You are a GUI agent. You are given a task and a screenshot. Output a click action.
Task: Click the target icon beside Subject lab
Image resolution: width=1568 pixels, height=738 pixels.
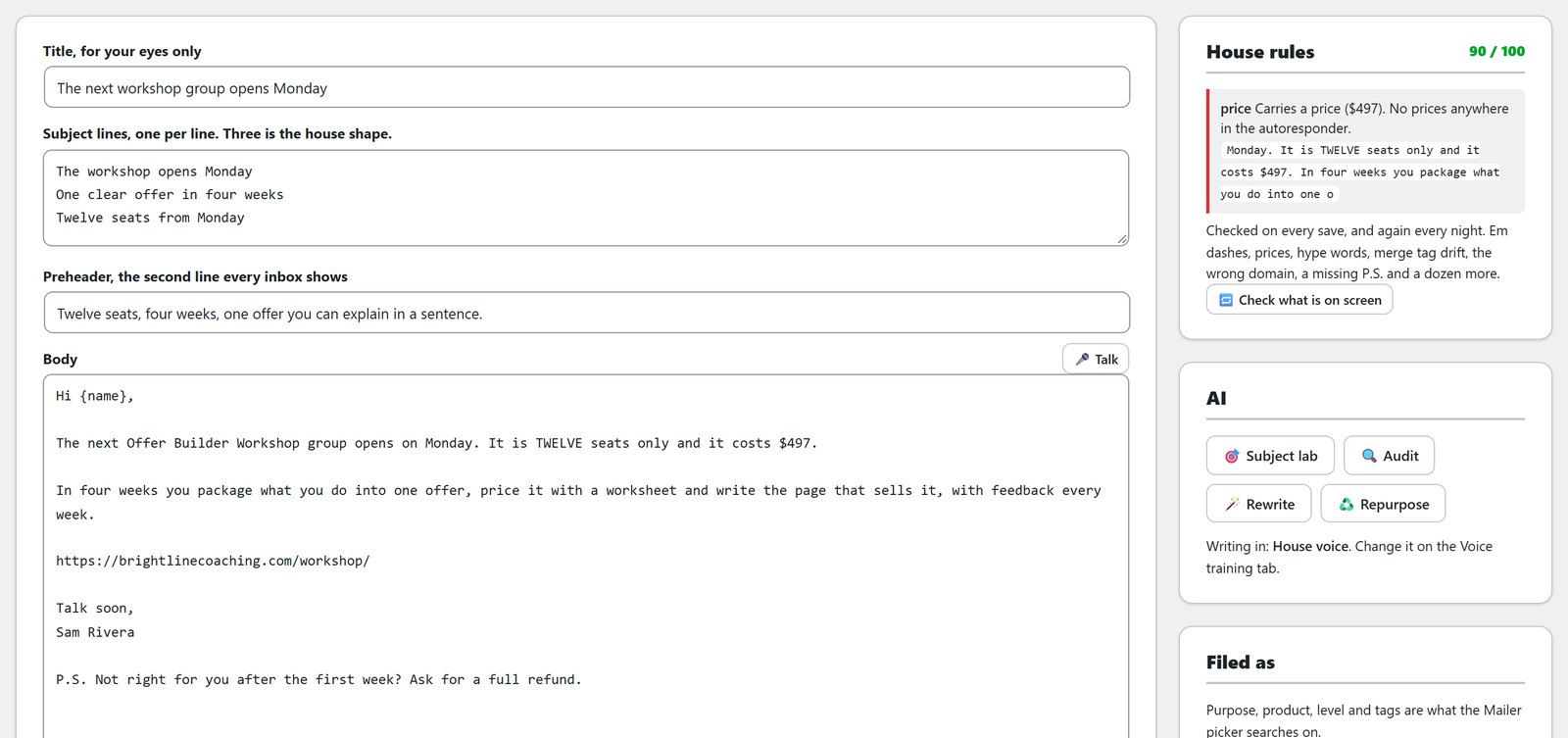coord(1232,456)
